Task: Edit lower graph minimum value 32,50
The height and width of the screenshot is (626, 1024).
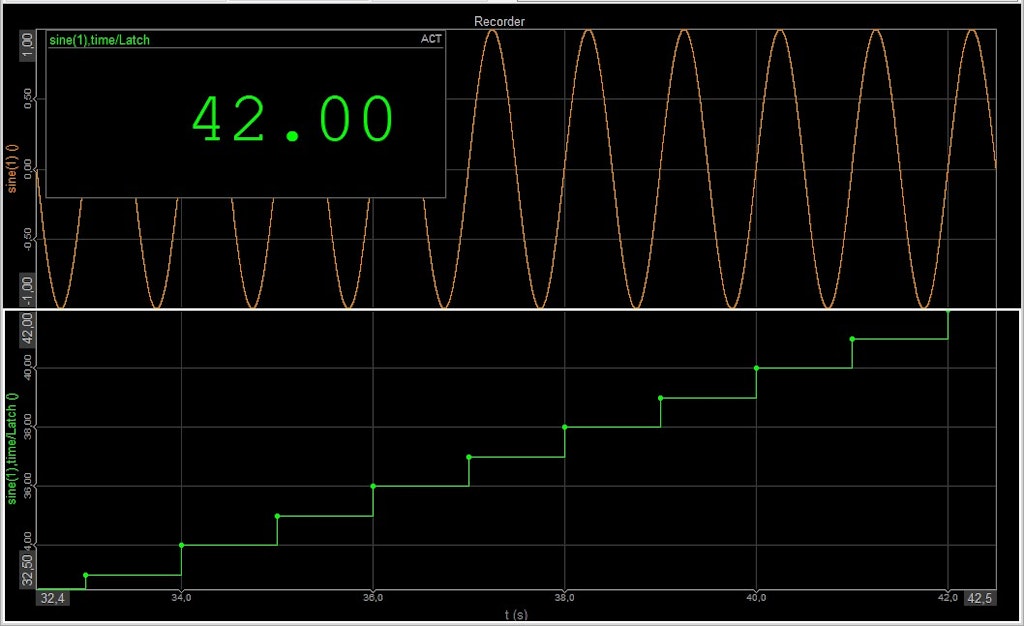Action: (x=27, y=571)
